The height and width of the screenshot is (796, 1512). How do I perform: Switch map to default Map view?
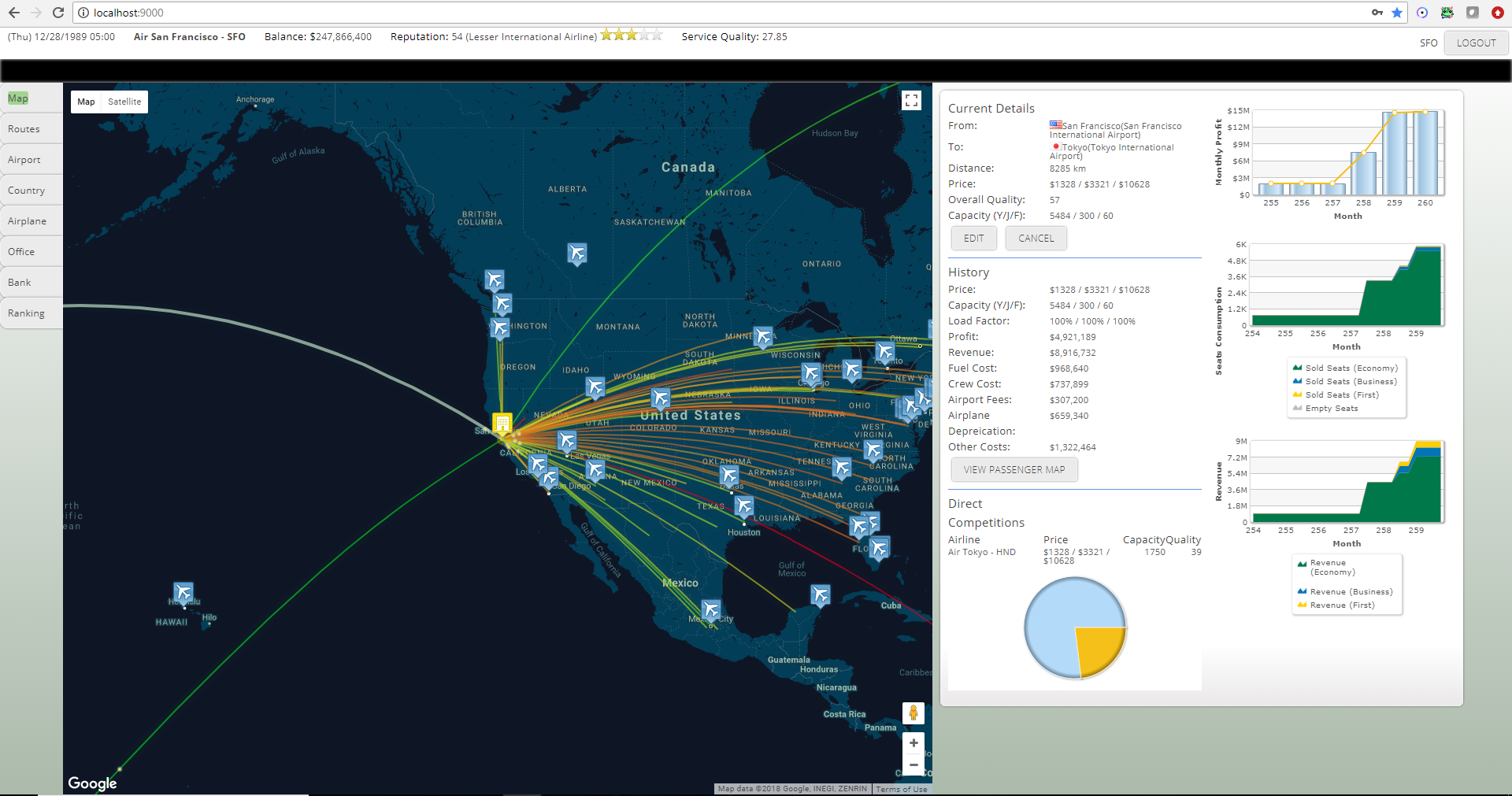click(86, 102)
